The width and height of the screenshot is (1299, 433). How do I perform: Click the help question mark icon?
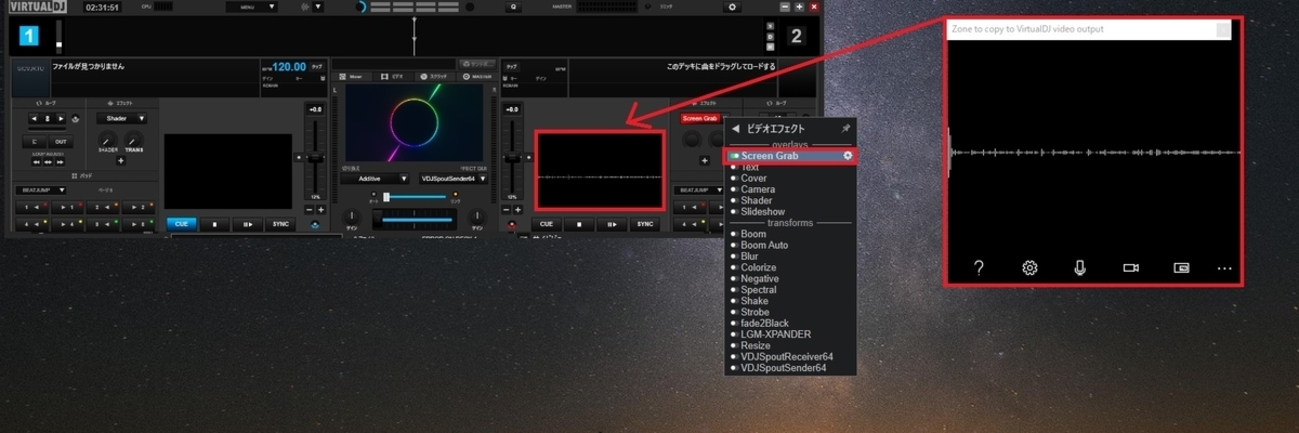tap(979, 268)
